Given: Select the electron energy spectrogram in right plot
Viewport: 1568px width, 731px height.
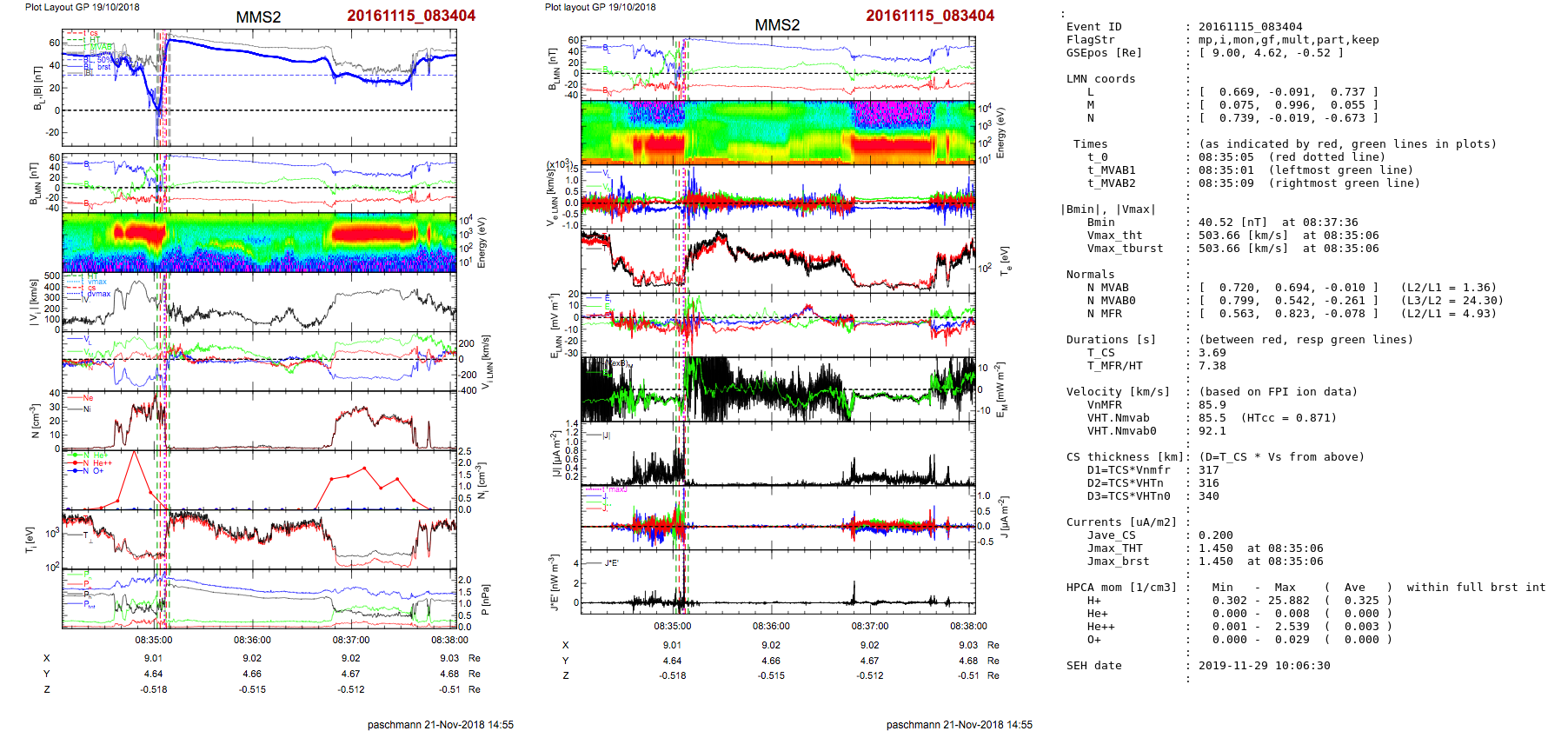Looking at the screenshot, I should click(777, 131).
